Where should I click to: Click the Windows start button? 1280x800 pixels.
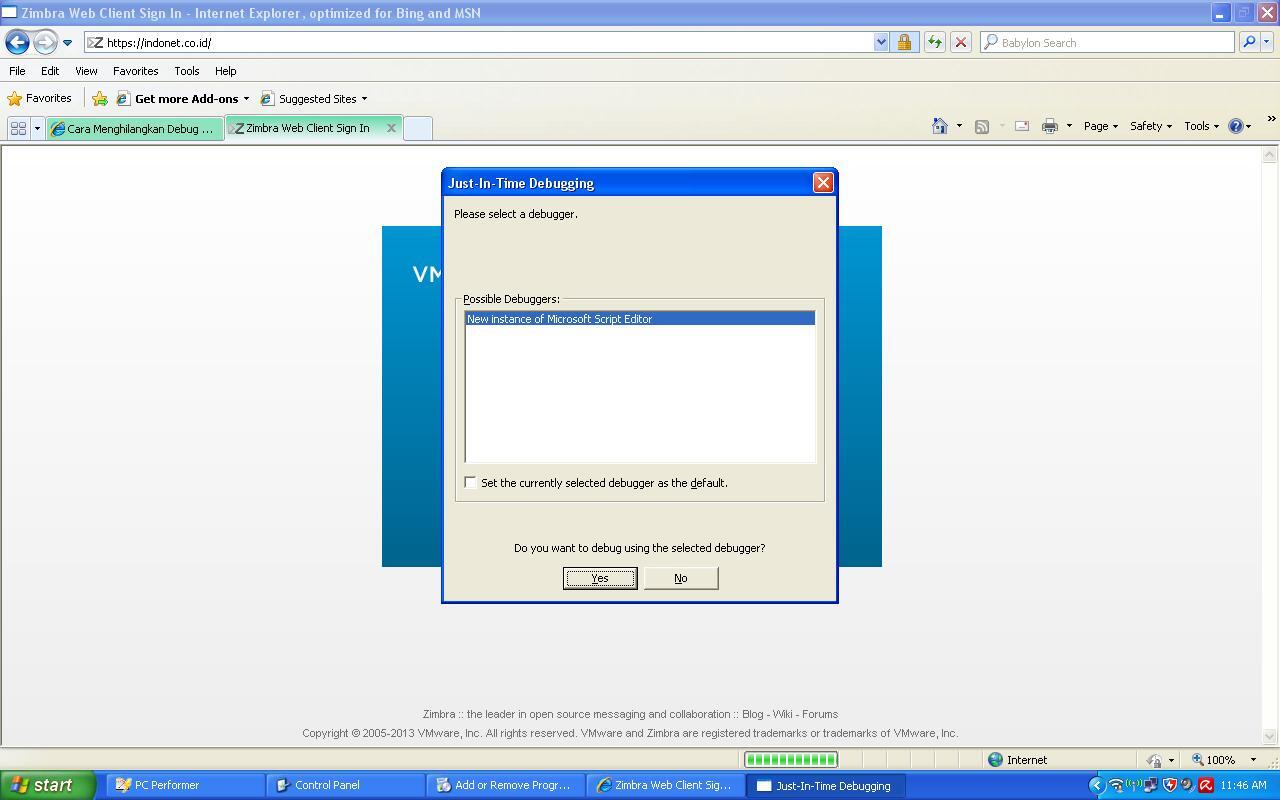coord(47,785)
